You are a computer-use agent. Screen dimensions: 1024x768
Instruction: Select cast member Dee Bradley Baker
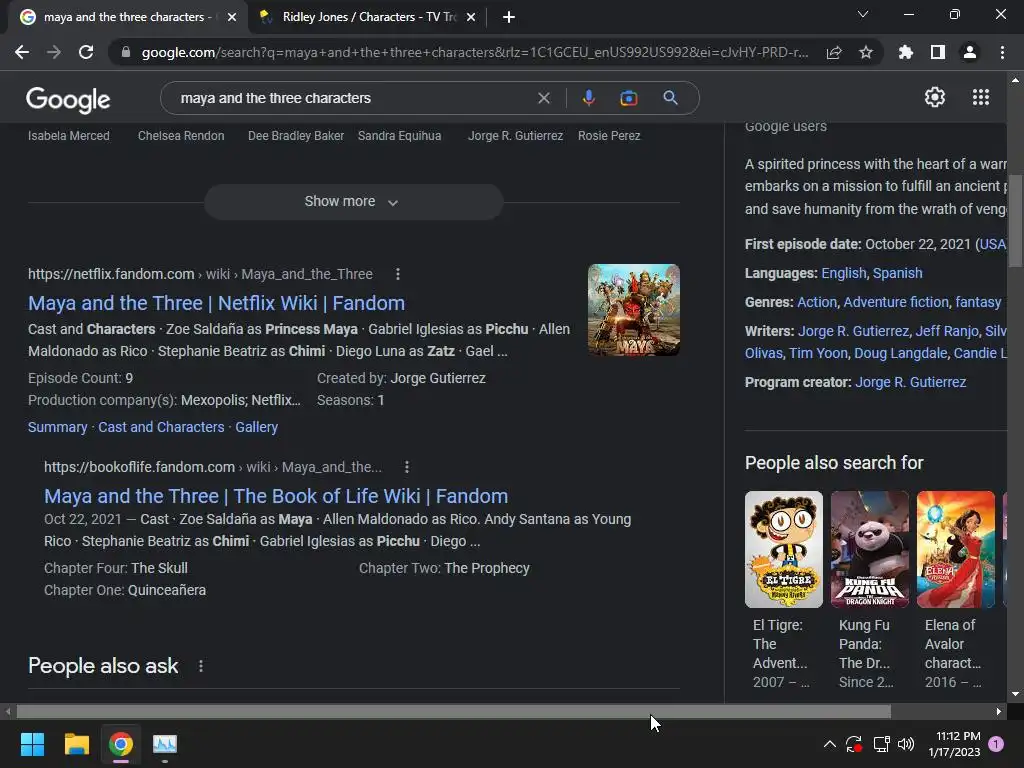(x=296, y=136)
